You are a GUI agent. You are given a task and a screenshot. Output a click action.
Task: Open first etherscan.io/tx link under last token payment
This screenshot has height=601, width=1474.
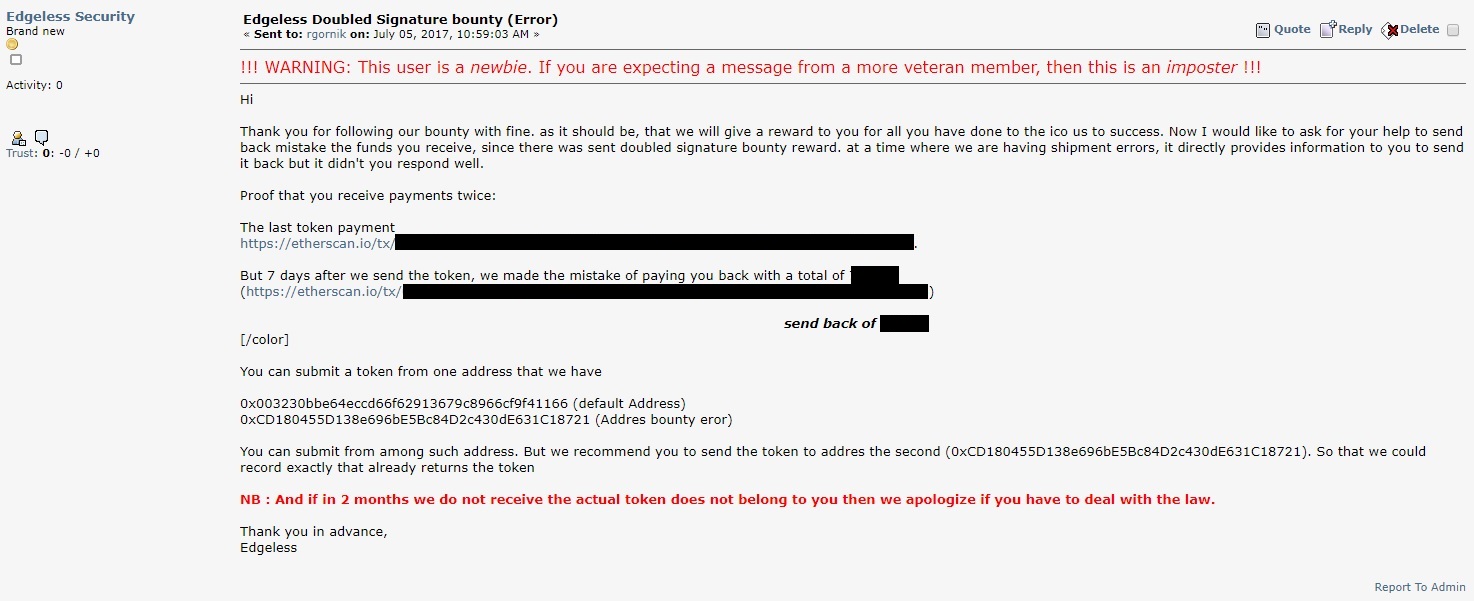point(317,243)
